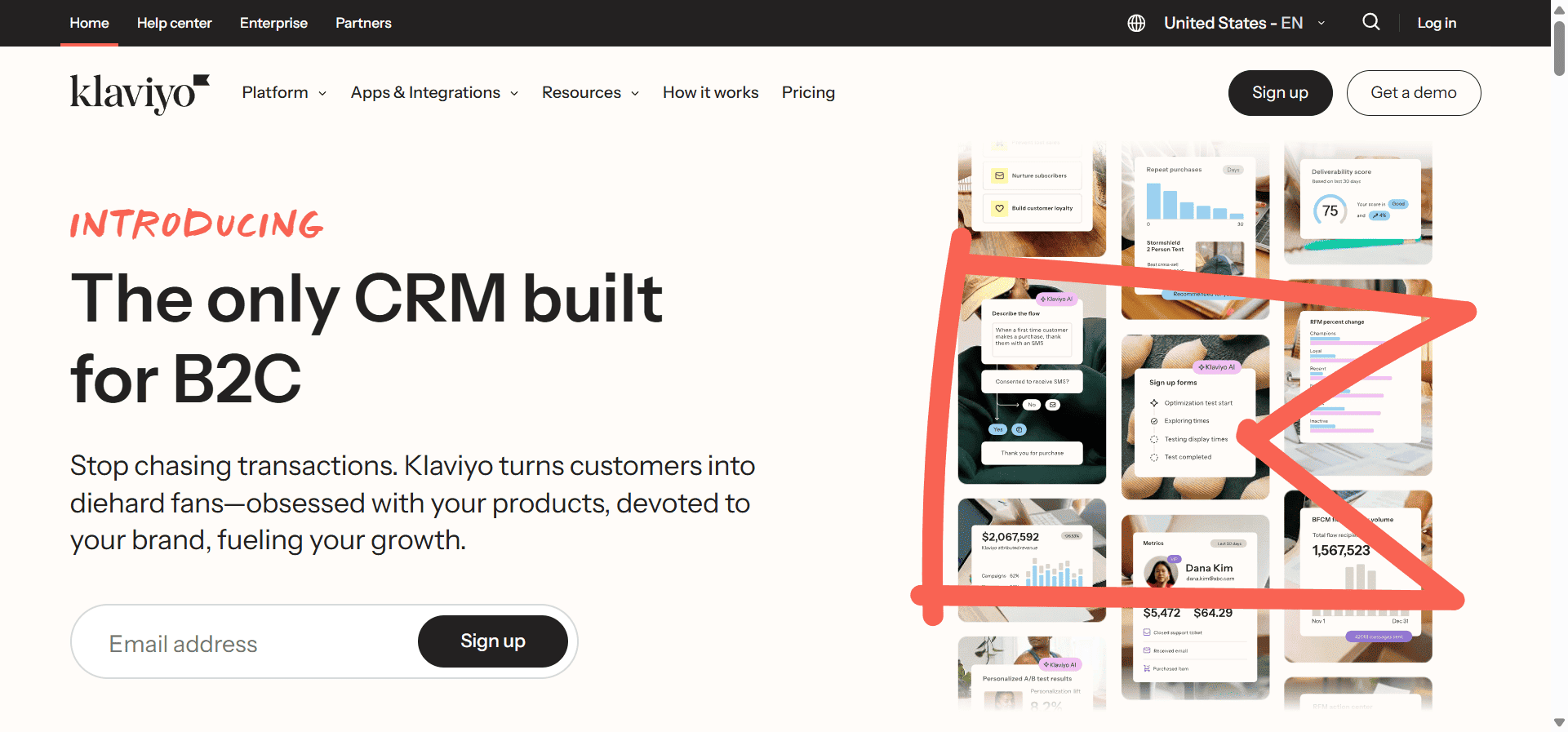This screenshot has height=732, width=1568.
Task: Click the Days badge on Repeat purchases
Action: tap(1233, 170)
